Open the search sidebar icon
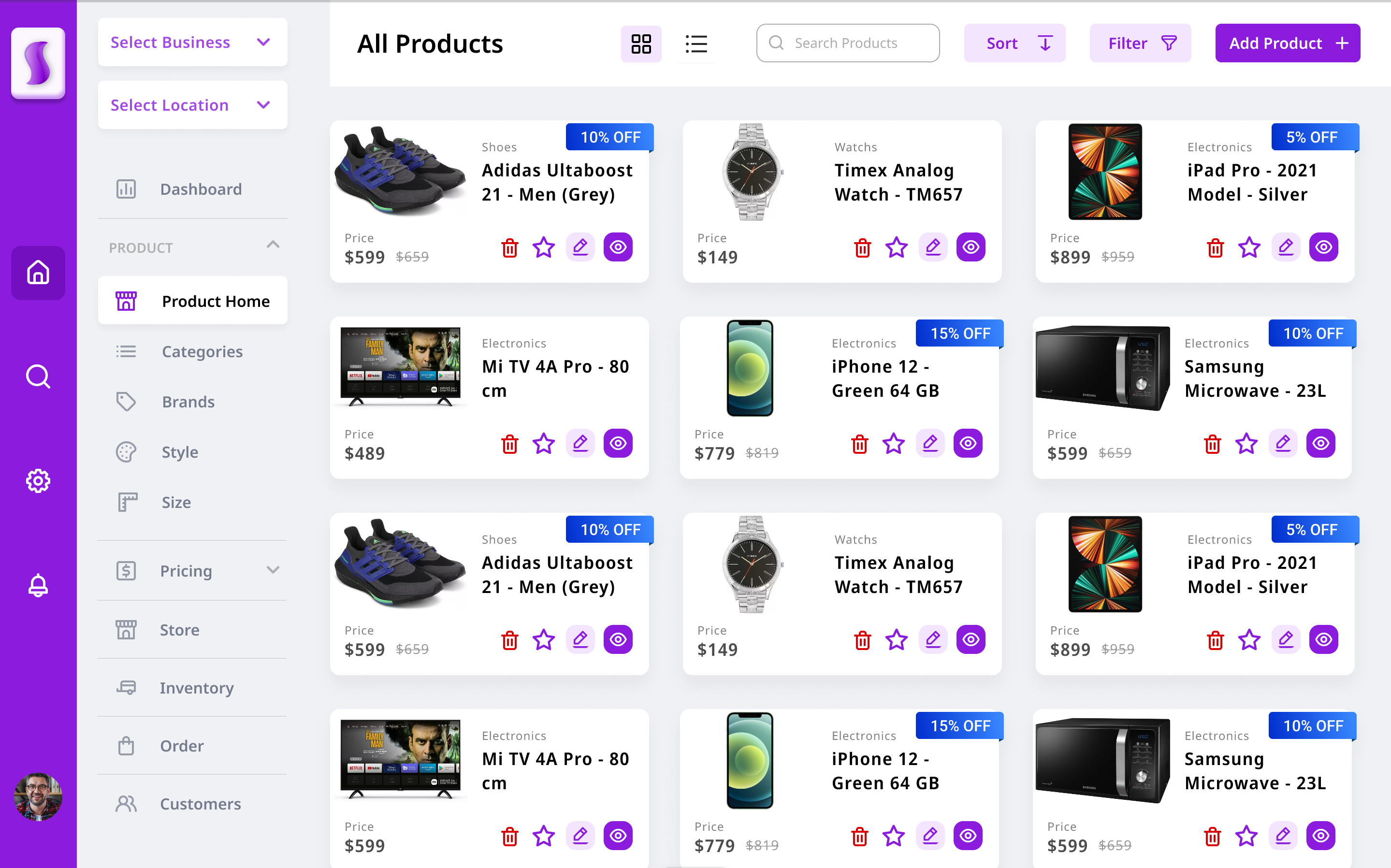1391x868 pixels. point(38,376)
